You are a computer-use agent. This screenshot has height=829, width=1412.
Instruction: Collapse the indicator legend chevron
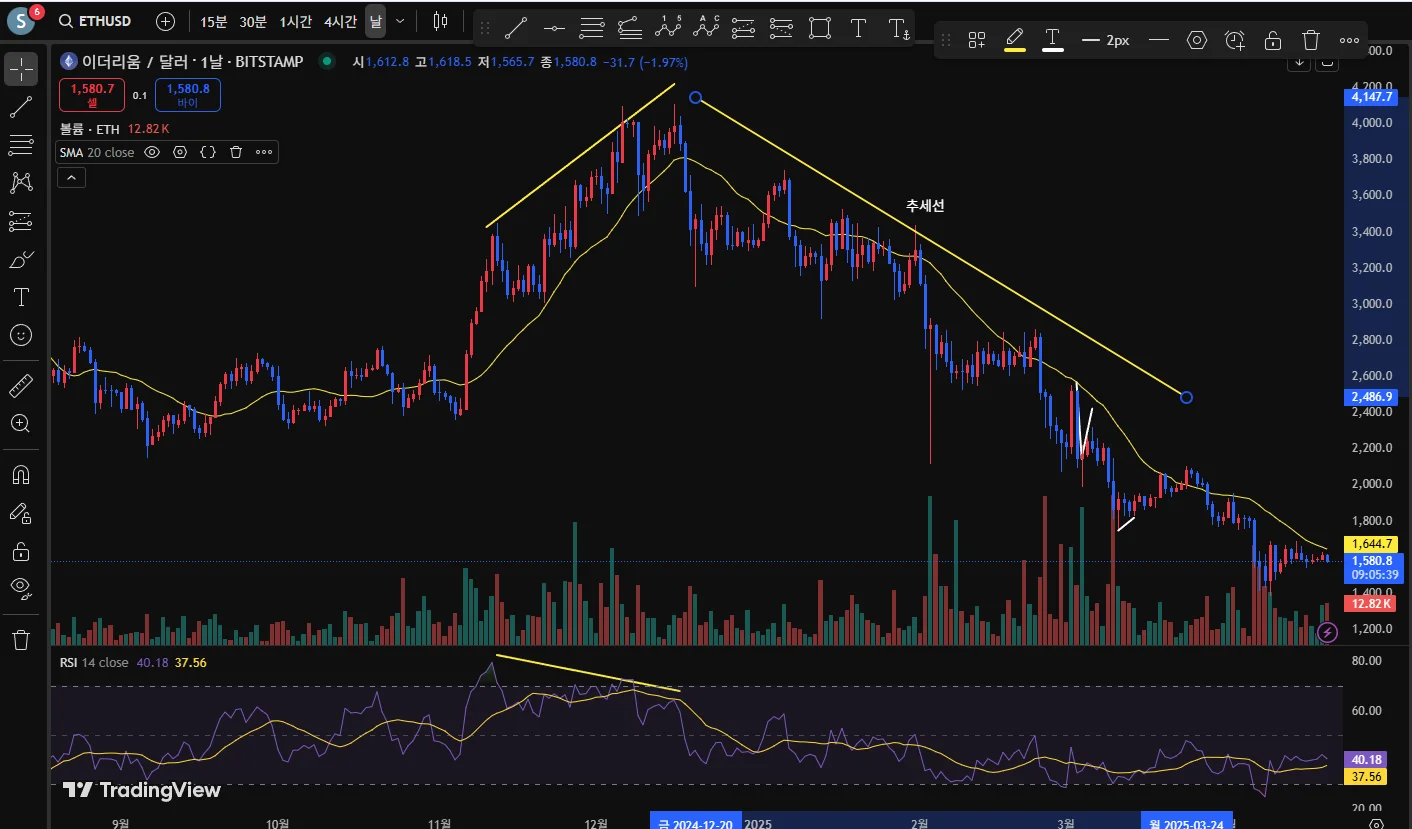tap(71, 178)
